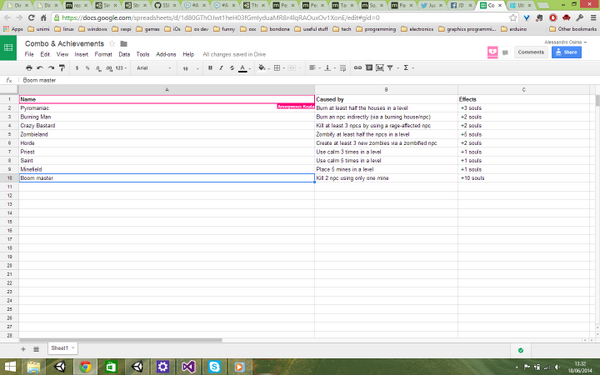
Task: Click 'Place 5 mines in a level' cell
Action: coord(386,169)
